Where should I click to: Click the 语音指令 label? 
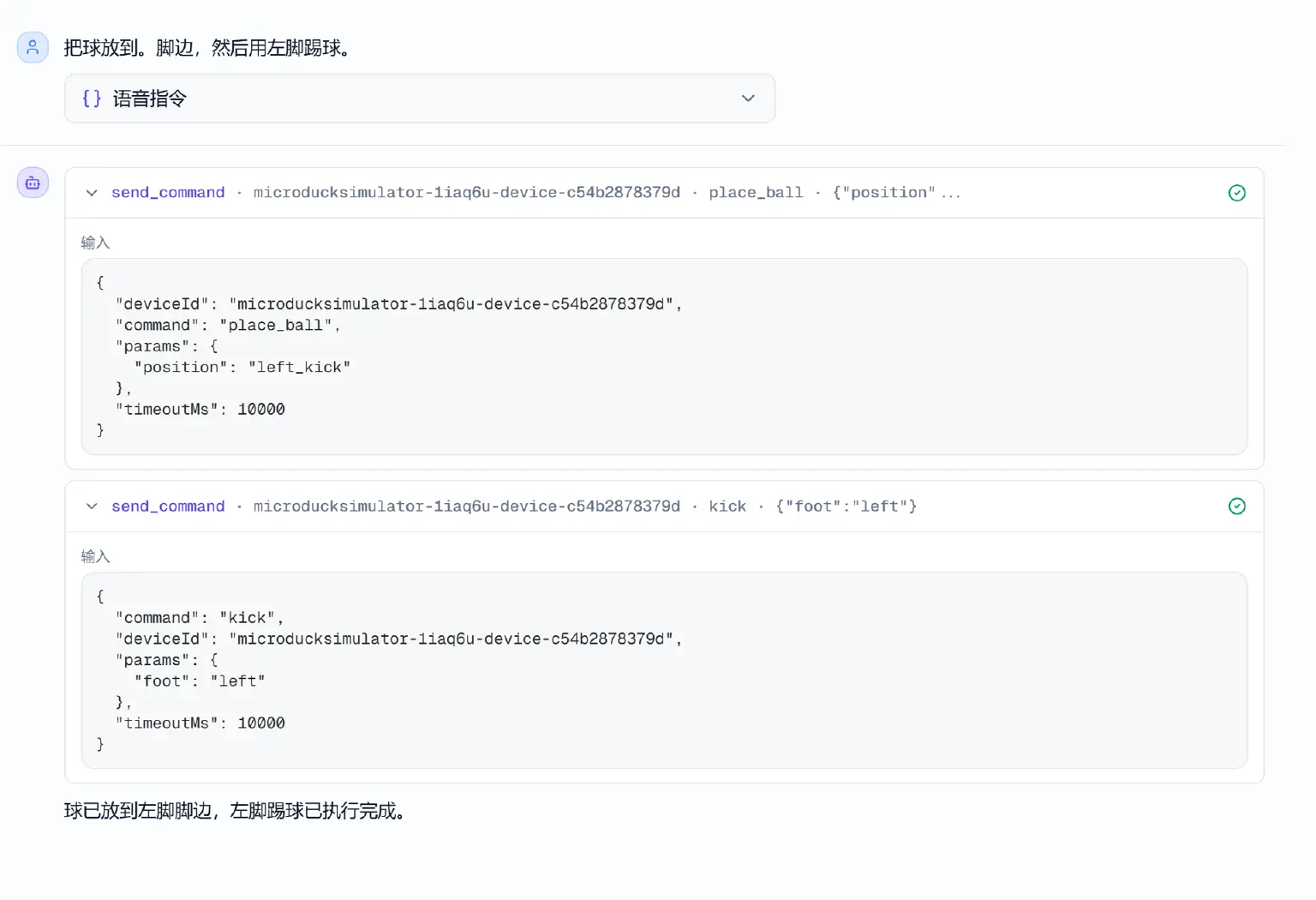(x=149, y=99)
